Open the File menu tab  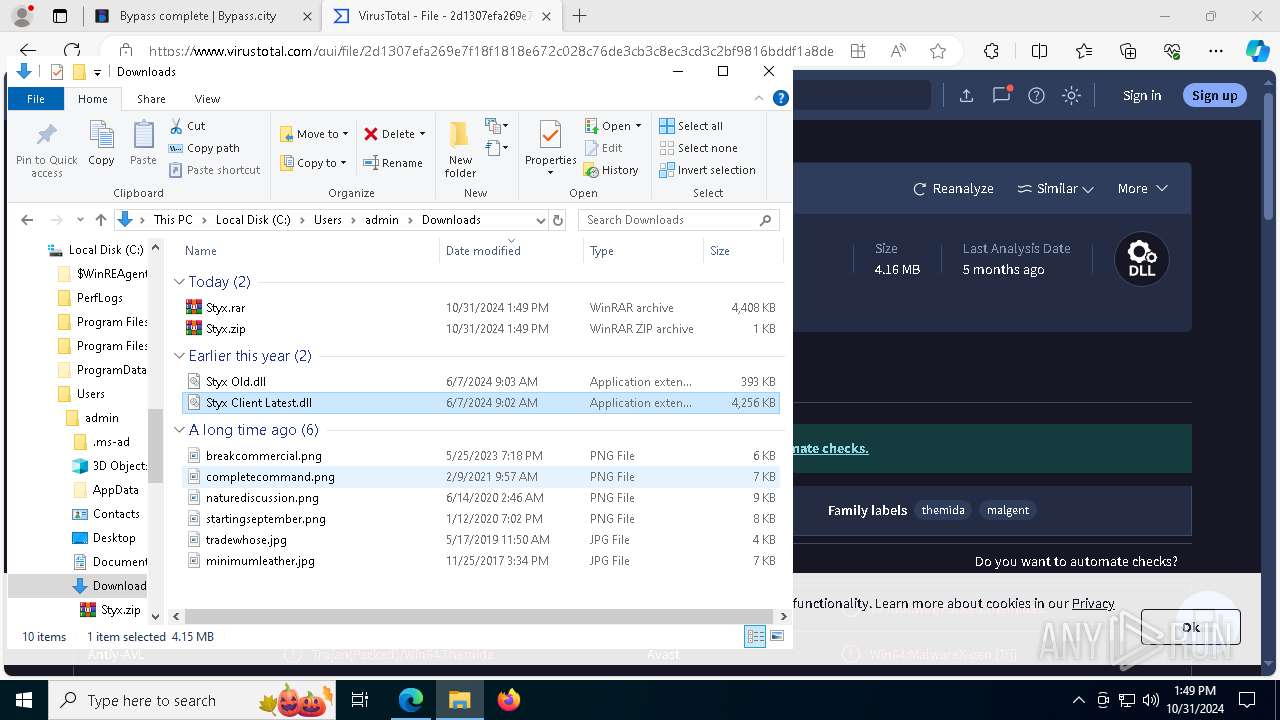pyautogui.click(x=36, y=99)
